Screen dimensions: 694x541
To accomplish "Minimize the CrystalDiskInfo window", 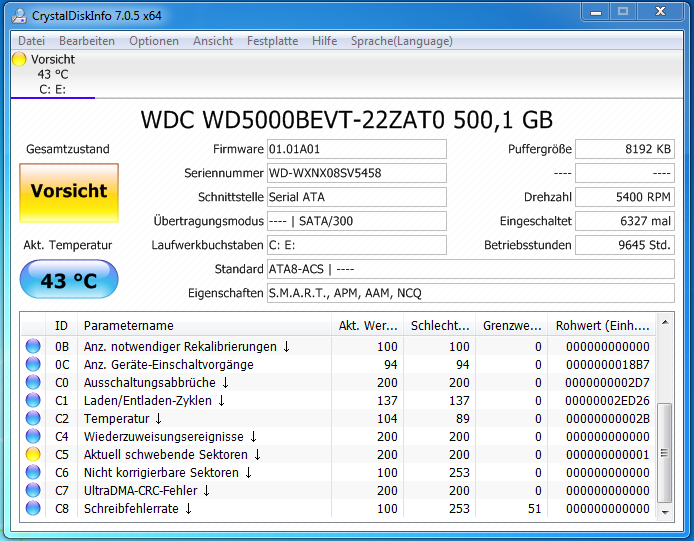I will click(x=596, y=12).
